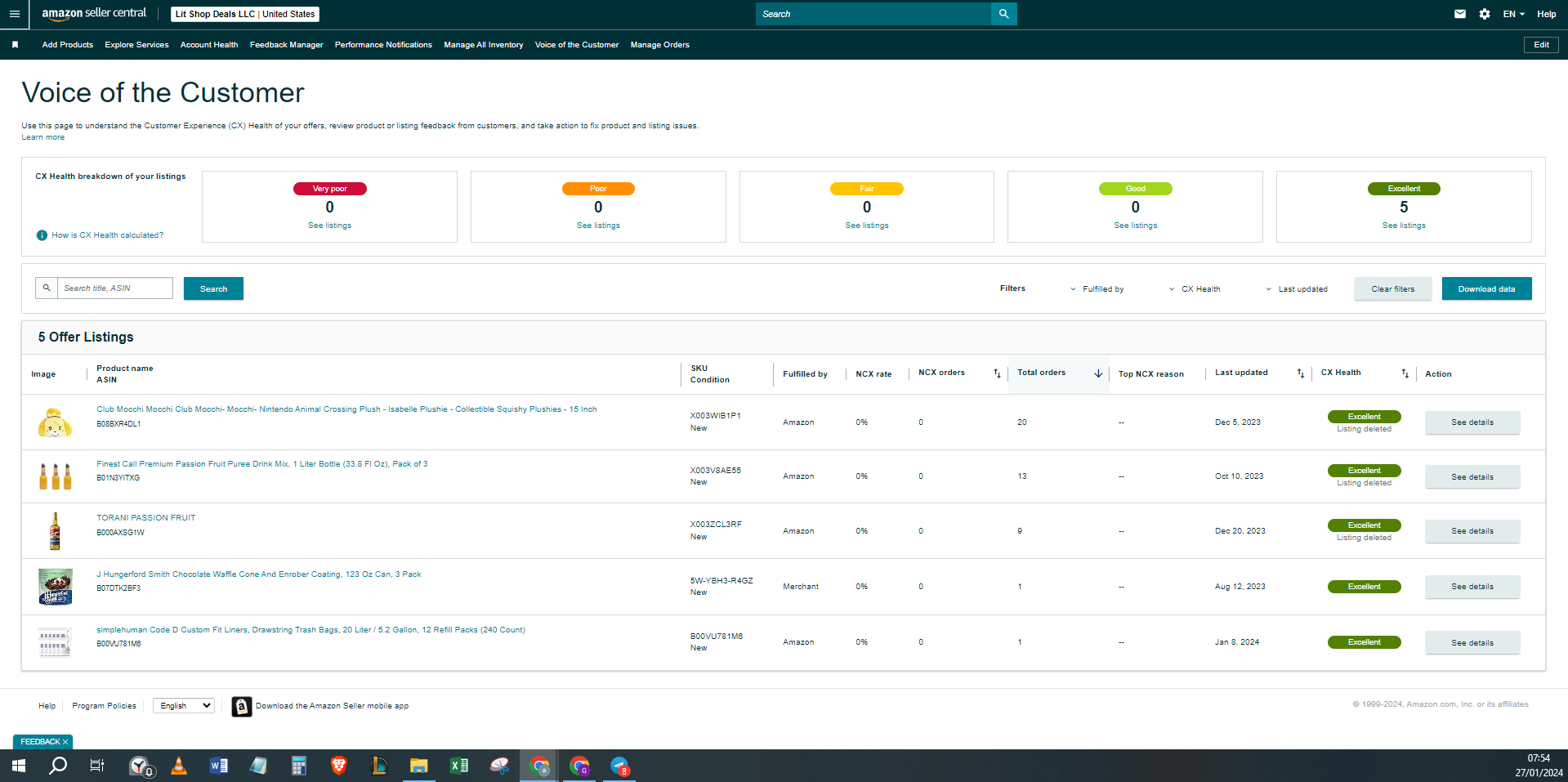The height and width of the screenshot is (782, 1568).
Task: Go to Manage All Inventory
Action: coord(484,45)
